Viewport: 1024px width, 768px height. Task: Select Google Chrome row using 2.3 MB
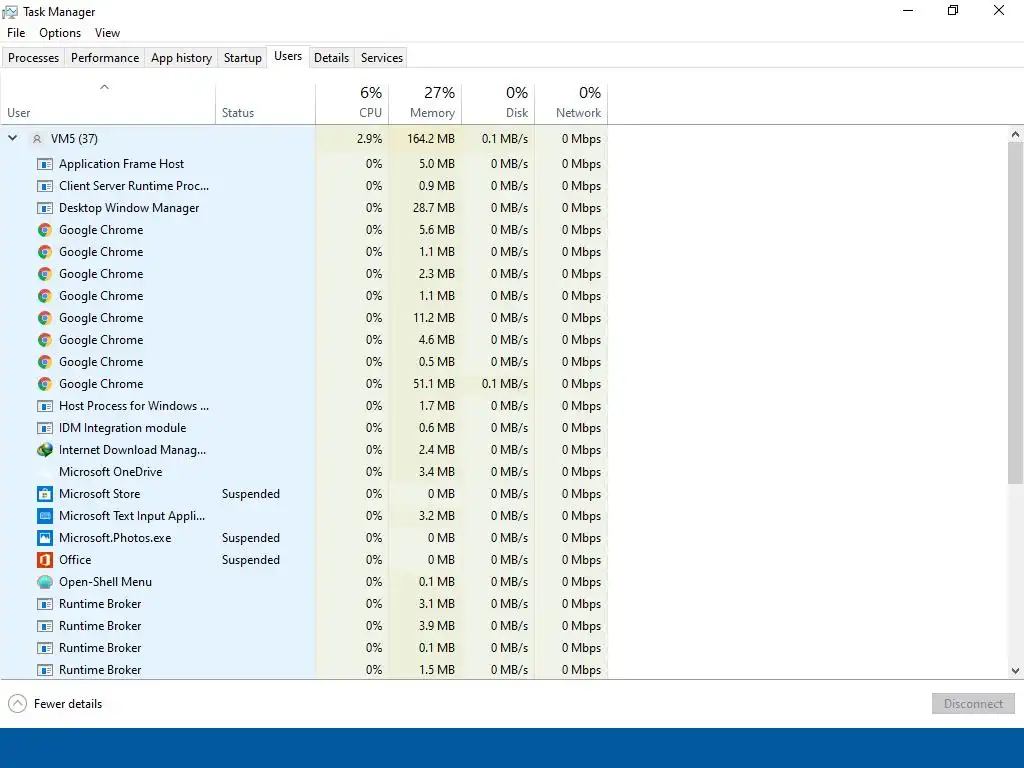(x=304, y=274)
